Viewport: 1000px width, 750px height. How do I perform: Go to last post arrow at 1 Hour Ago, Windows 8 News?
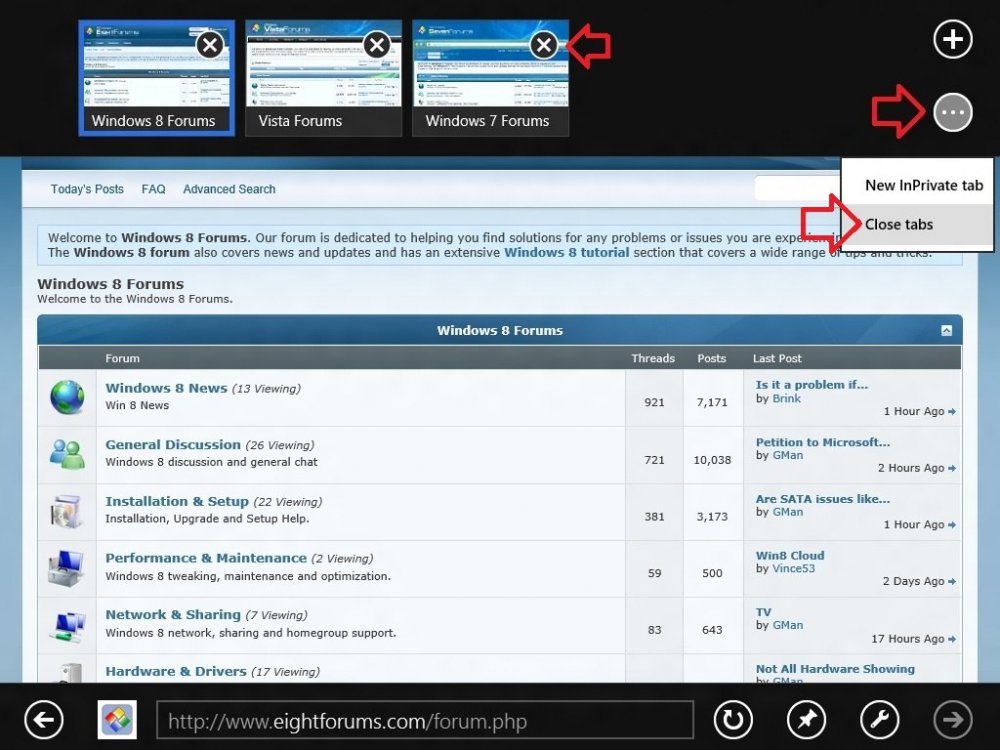coord(952,412)
